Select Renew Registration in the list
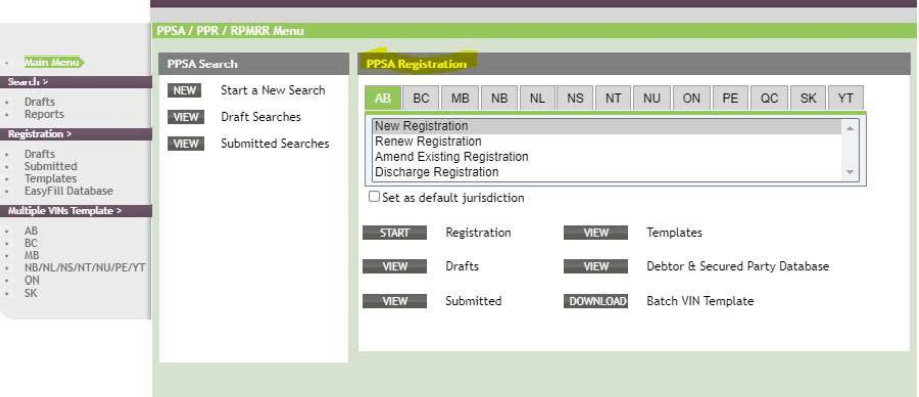The image size is (919, 397). (x=606, y=142)
